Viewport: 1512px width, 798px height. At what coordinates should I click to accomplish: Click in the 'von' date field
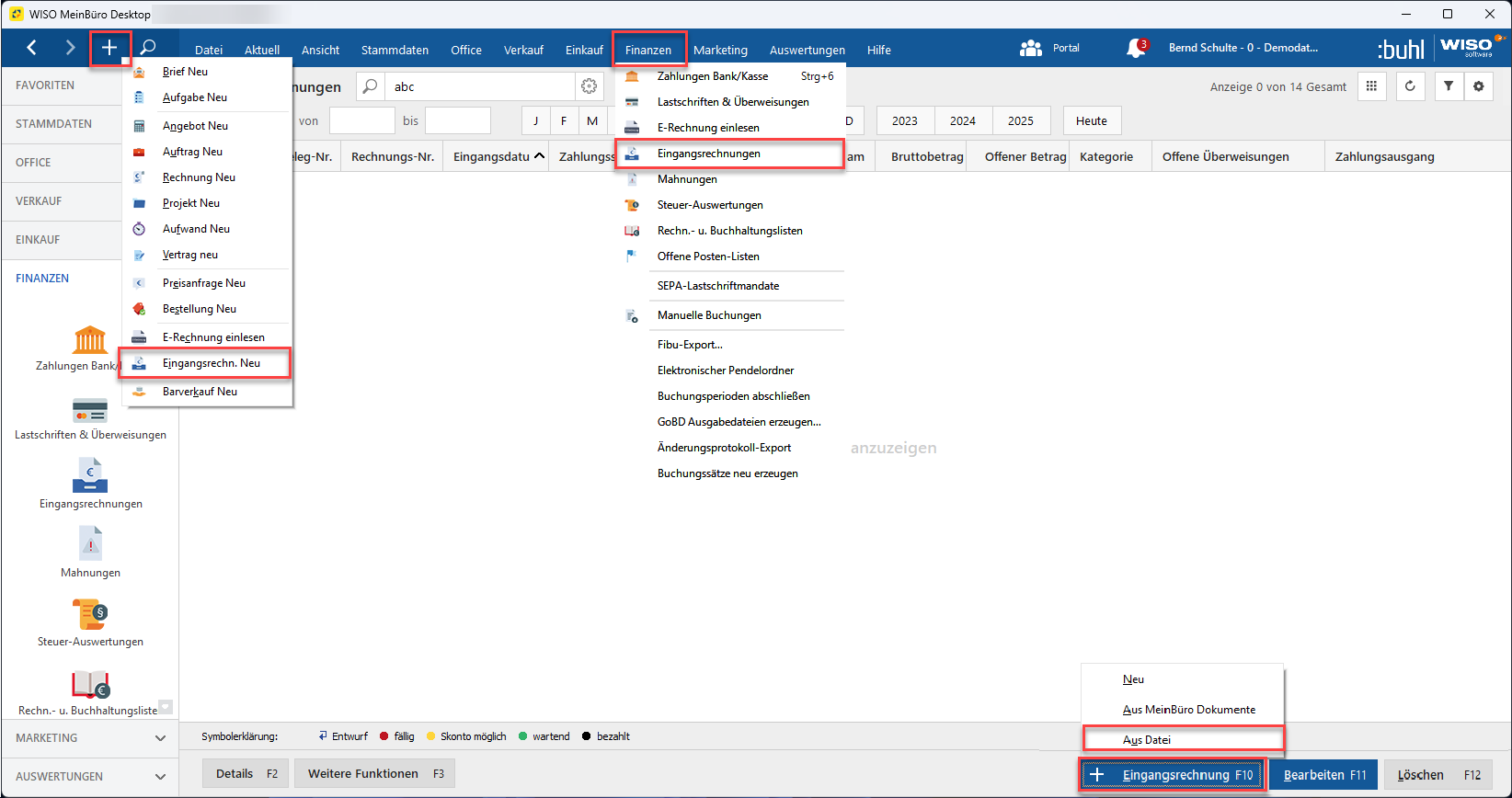pyautogui.click(x=361, y=120)
